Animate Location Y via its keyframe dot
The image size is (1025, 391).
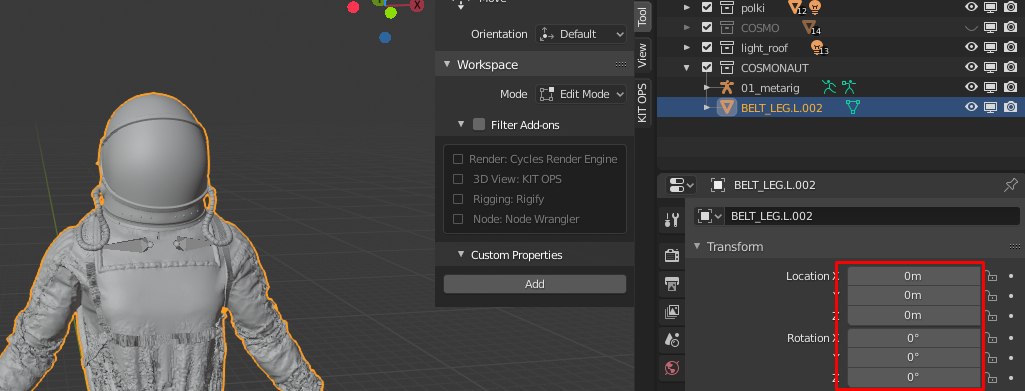click(1011, 296)
